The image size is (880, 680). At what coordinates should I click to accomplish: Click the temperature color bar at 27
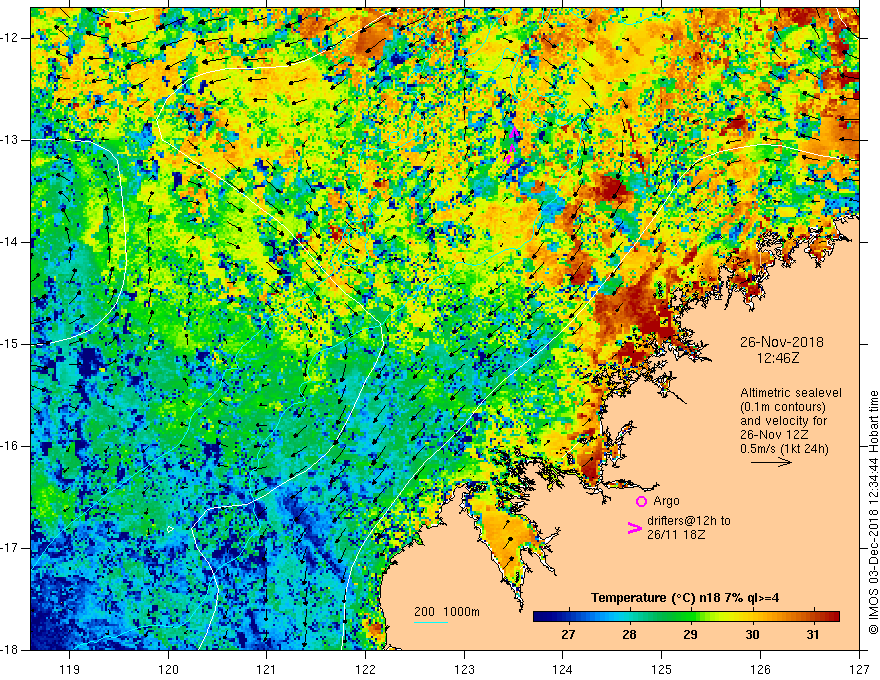(569, 617)
